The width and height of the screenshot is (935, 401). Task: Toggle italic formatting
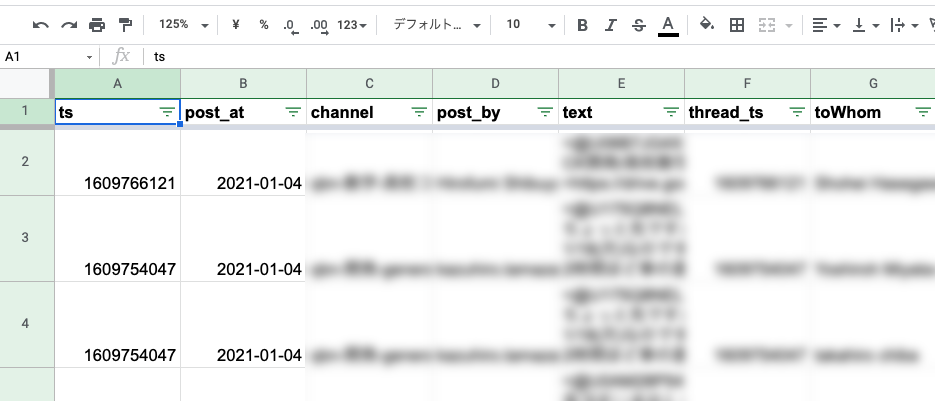coord(610,25)
